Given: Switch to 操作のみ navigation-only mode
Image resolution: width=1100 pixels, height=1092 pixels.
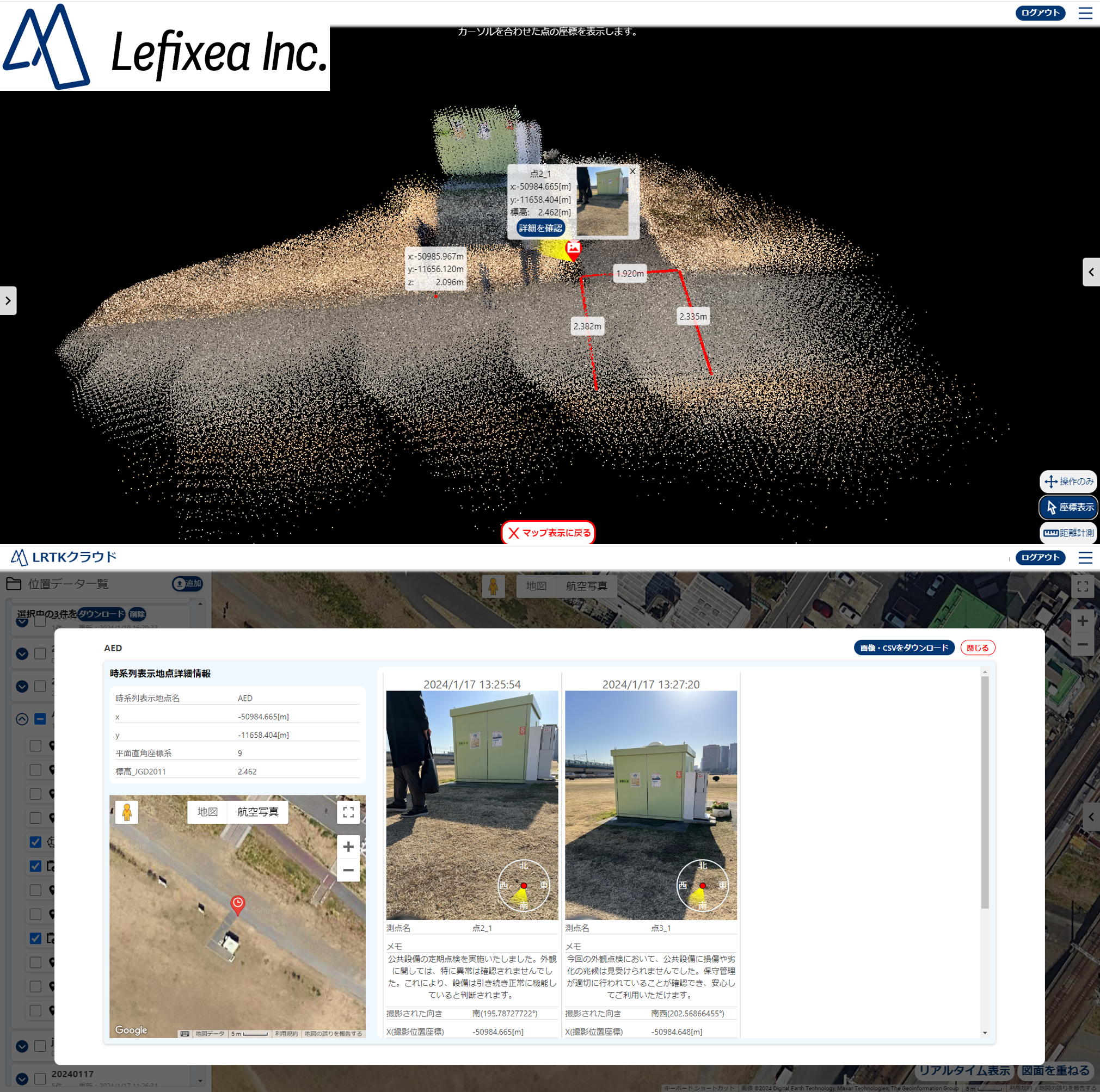Looking at the screenshot, I should click(1068, 482).
